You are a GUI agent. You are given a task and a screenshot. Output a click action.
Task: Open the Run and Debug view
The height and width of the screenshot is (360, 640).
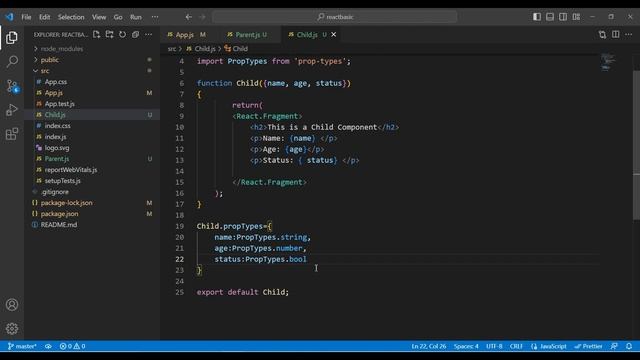pos(12,110)
